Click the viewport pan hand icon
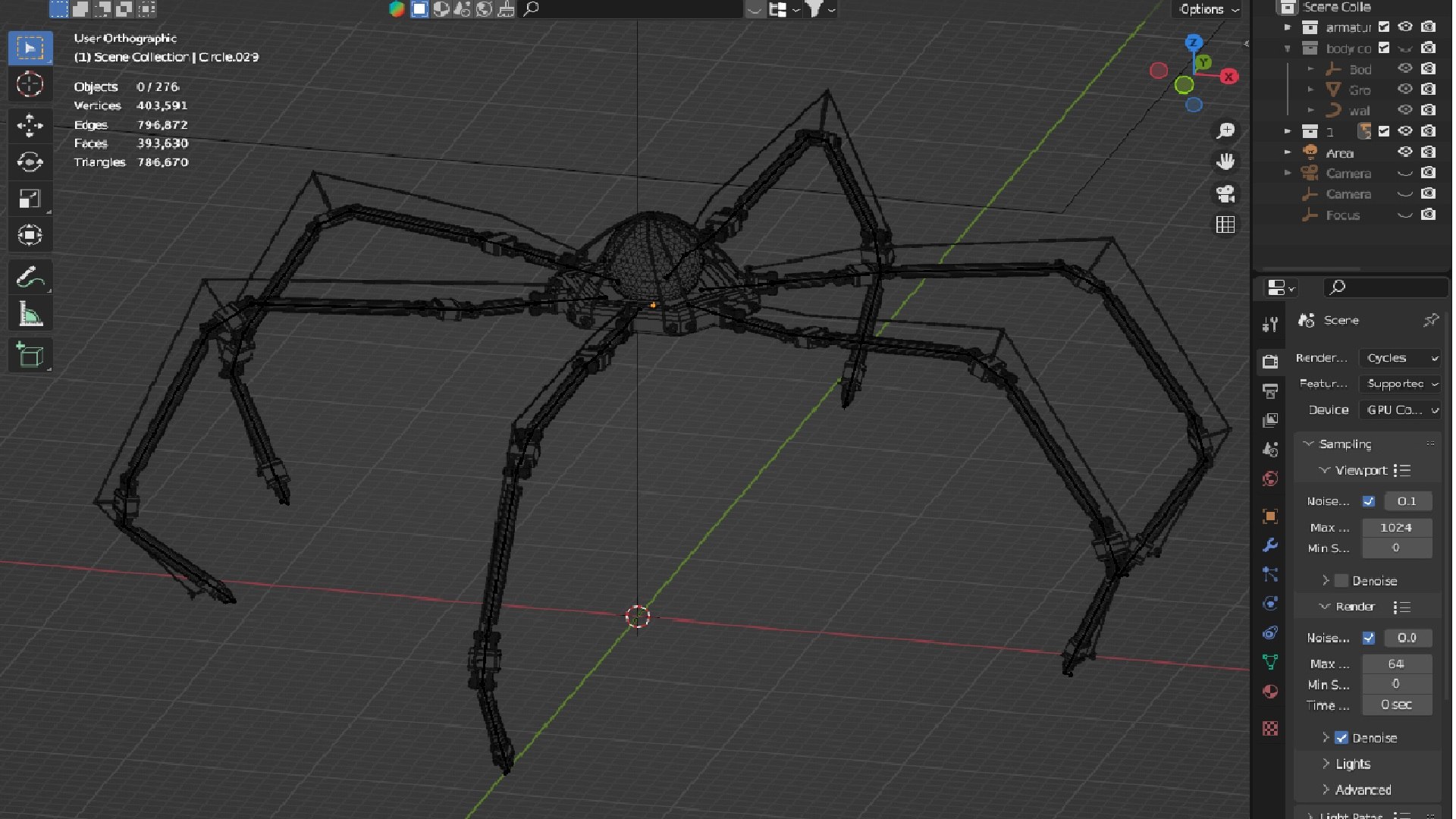This screenshot has width=1456, height=819. (x=1225, y=162)
